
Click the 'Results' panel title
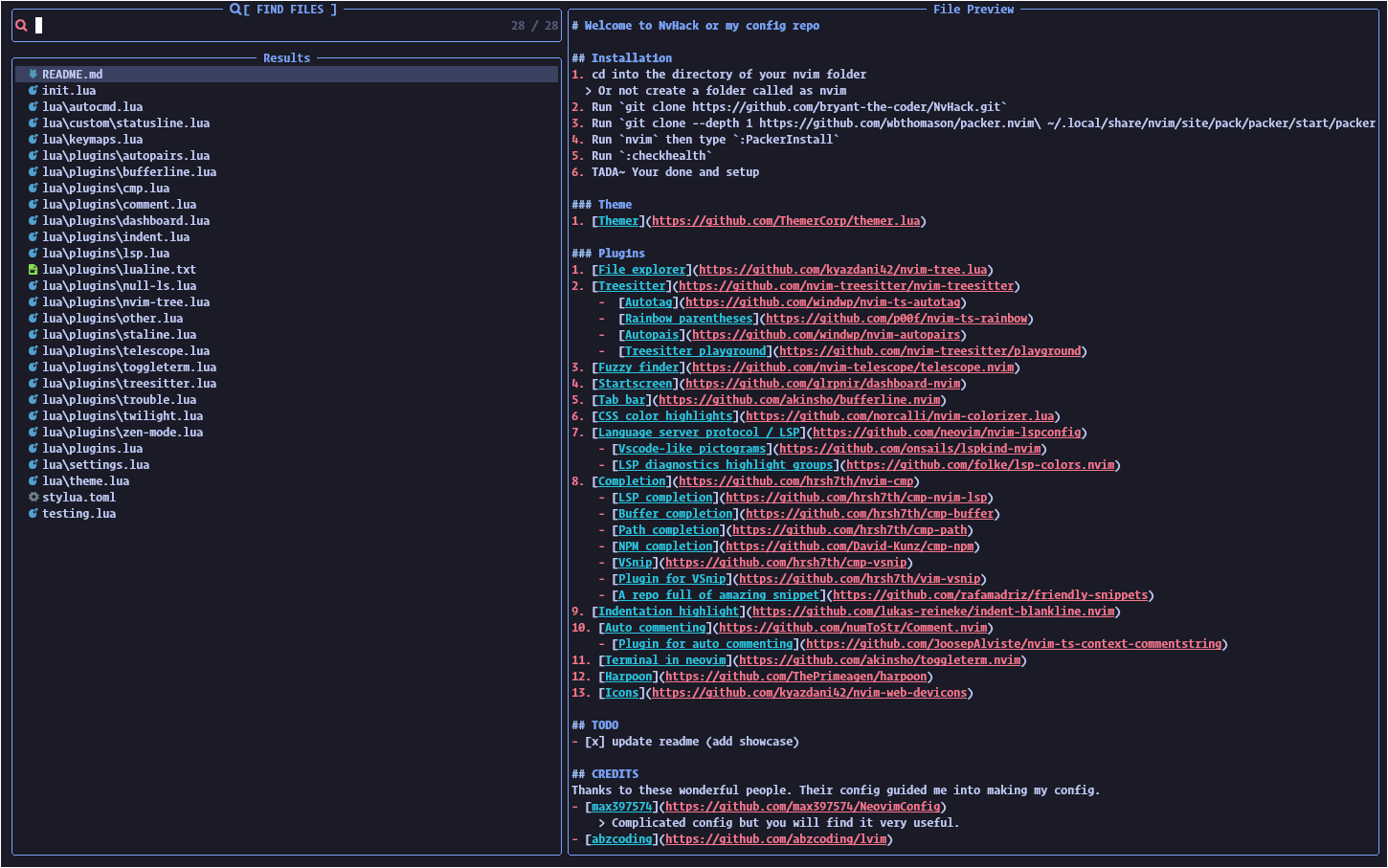[287, 58]
